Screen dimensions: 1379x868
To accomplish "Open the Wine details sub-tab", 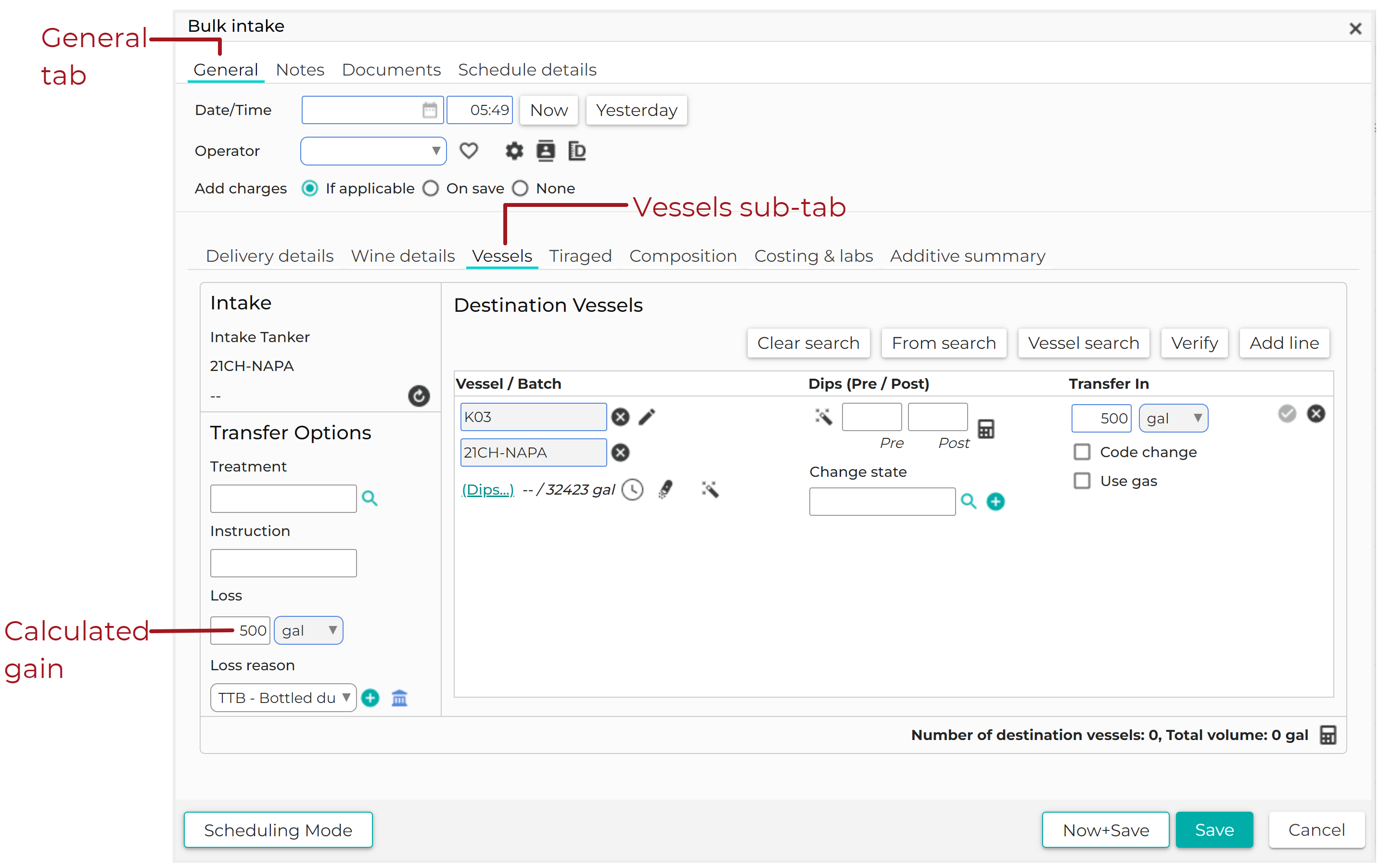I will point(403,256).
